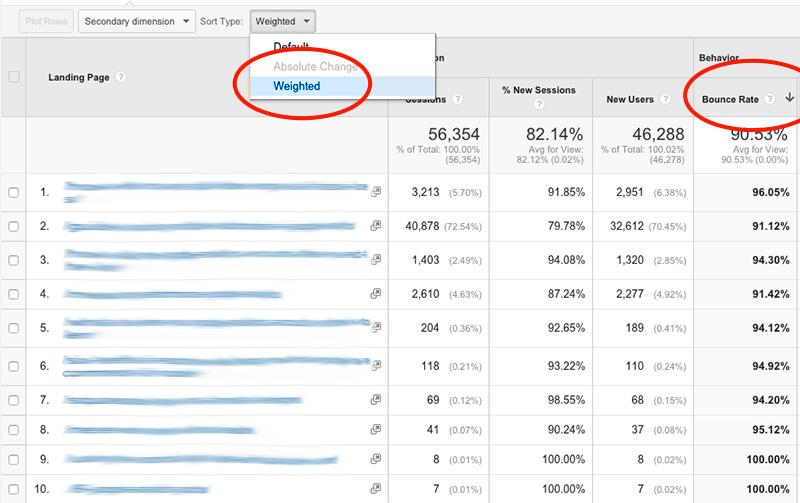
Task: Click bounce rate value 91.42%
Action: (x=770, y=294)
